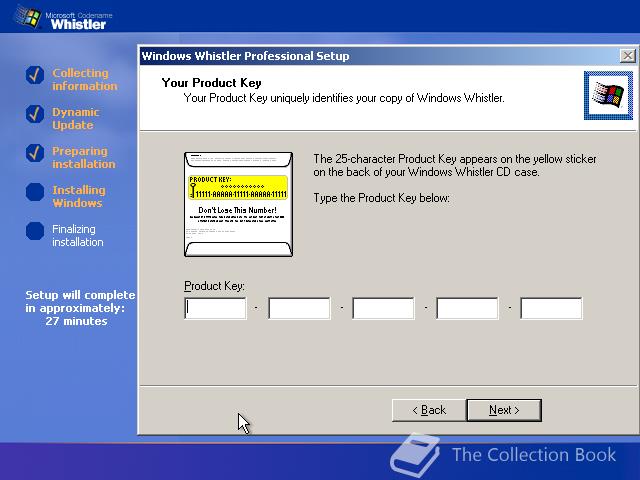Click the 'Product Key:' field label
The width and height of the screenshot is (640, 480).
(x=214, y=286)
